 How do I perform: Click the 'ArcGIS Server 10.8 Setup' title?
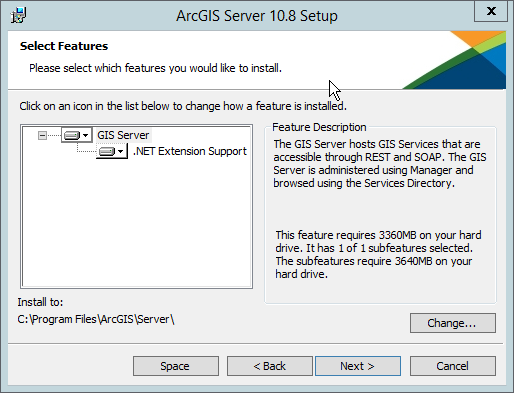click(257, 16)
